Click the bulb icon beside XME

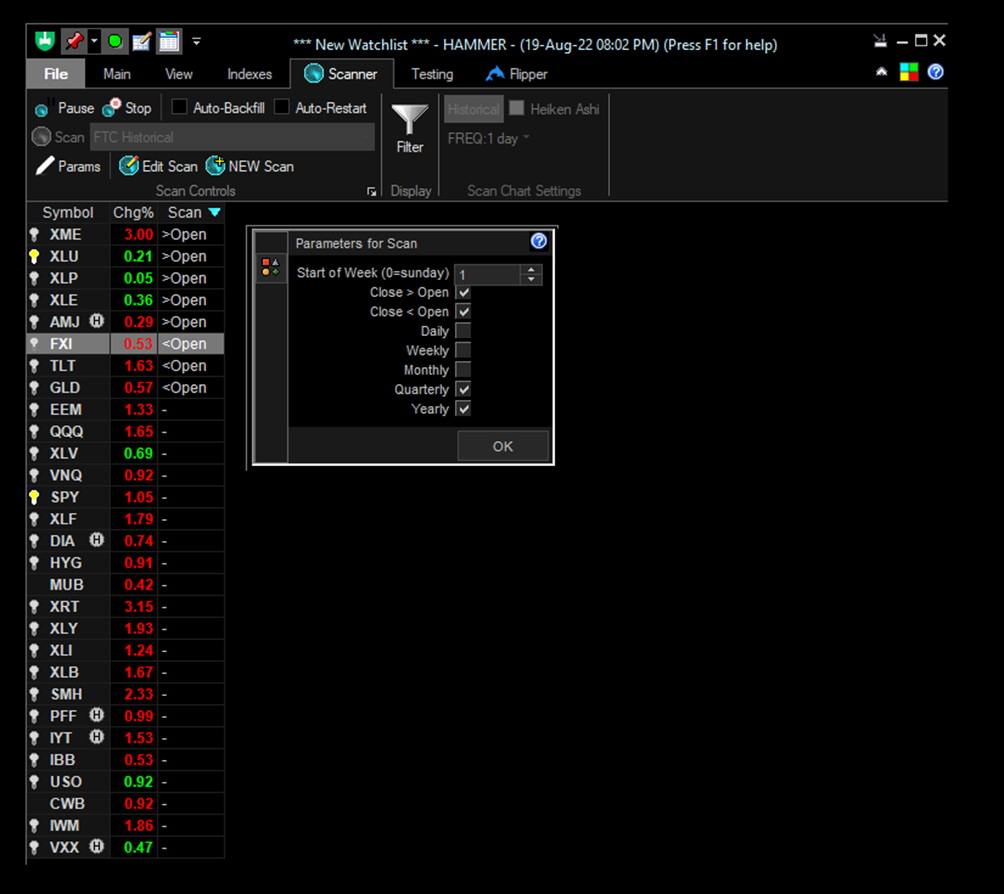pos(35,235)
